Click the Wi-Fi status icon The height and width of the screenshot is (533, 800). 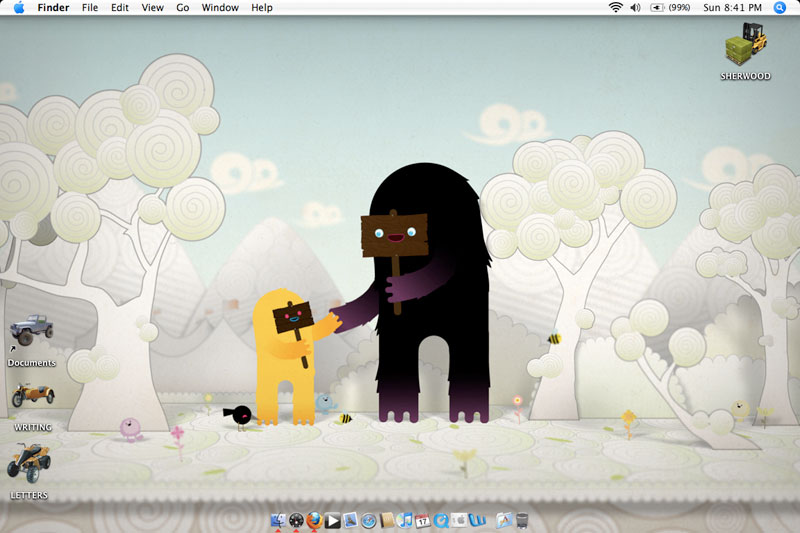616,7
